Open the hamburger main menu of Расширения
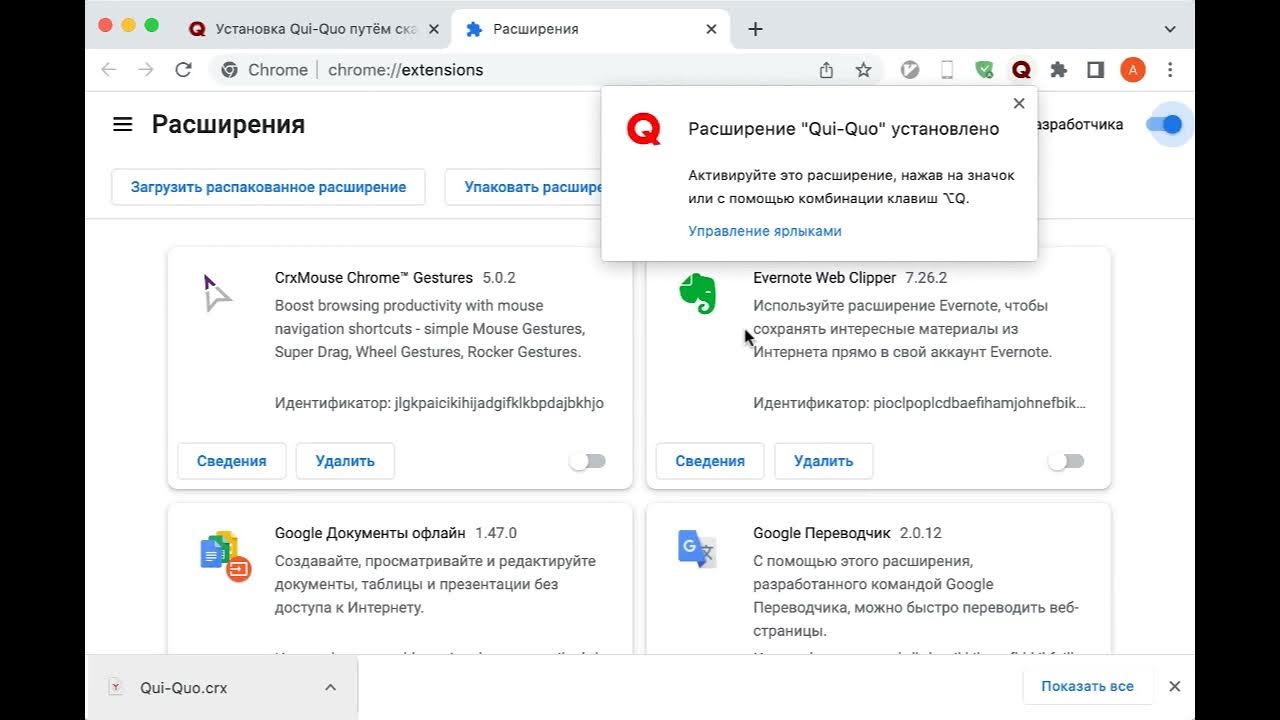The height and width of the screenshot is (720, 1280). [x=123, y=125]
